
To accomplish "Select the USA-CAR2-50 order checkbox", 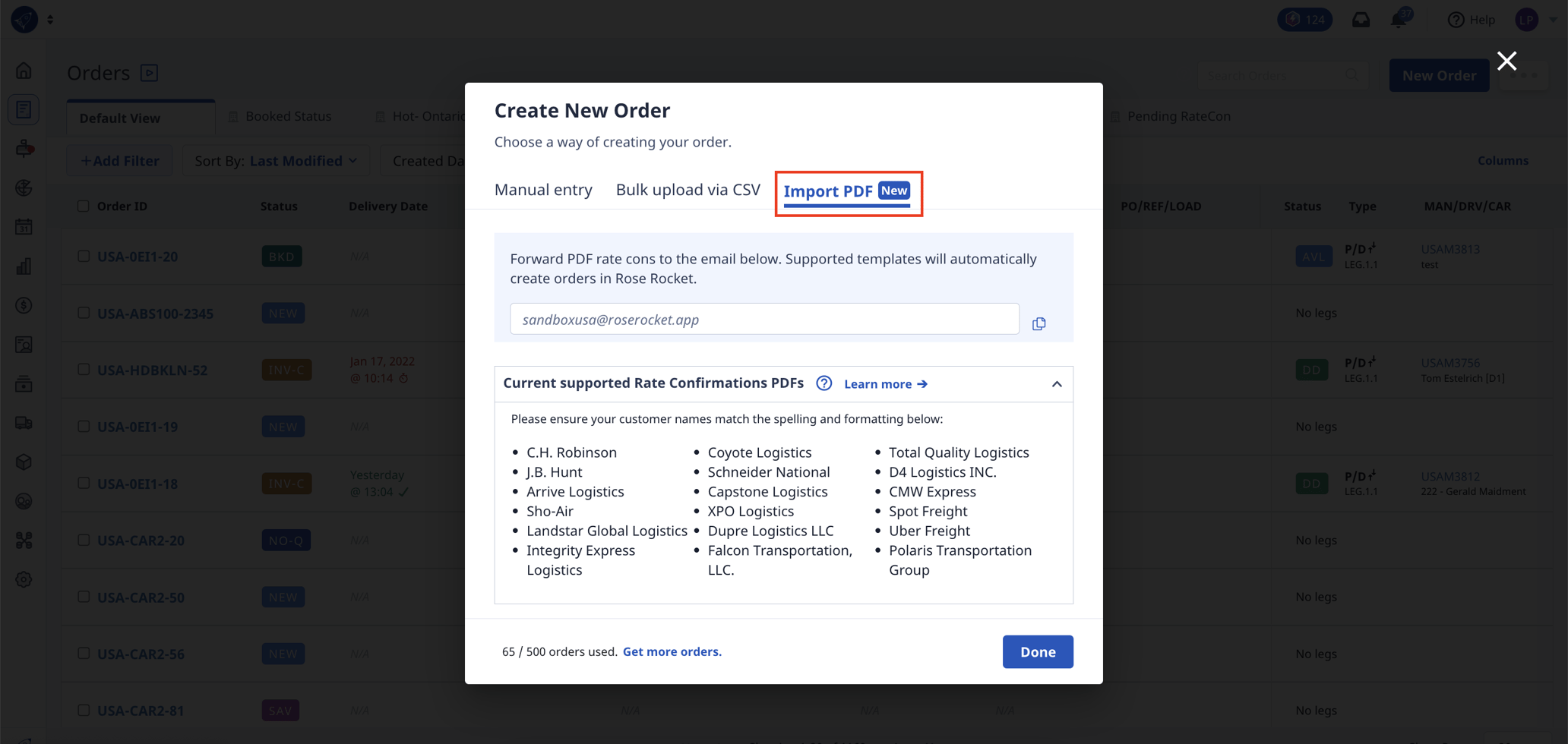I will [x=84, y=597].
